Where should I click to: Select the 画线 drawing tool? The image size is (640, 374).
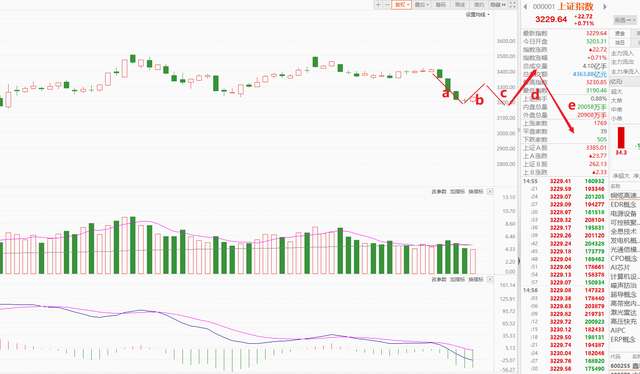(460, 4)
